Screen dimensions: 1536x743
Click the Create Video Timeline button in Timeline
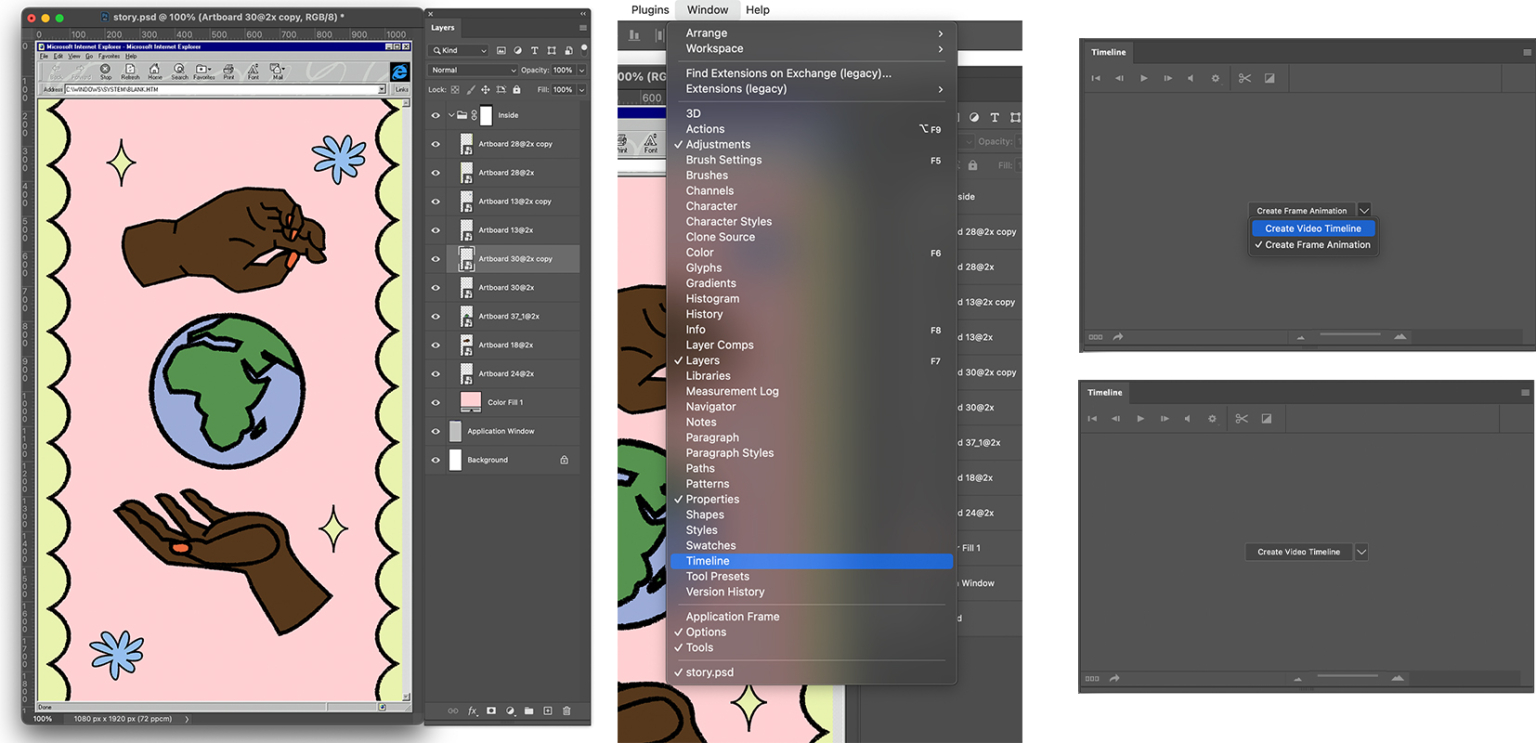click(x=1297, y=551)
